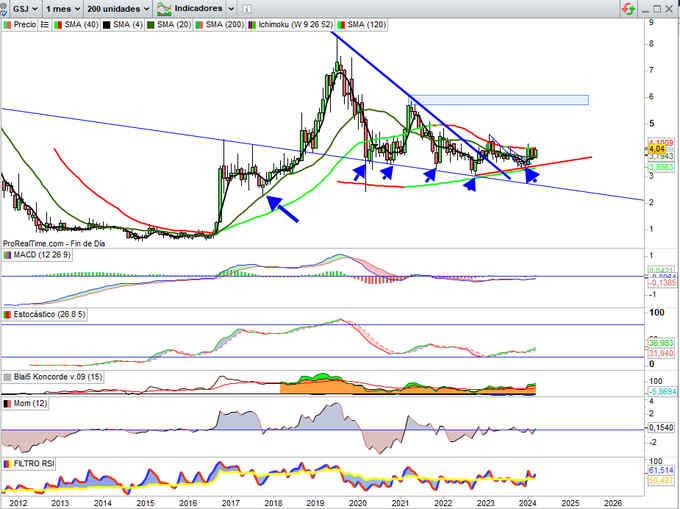The width and height of the screenshot is (680, 509).
Task: Open the '200 unidades' dropdown
Action: (x=117, y=8)
